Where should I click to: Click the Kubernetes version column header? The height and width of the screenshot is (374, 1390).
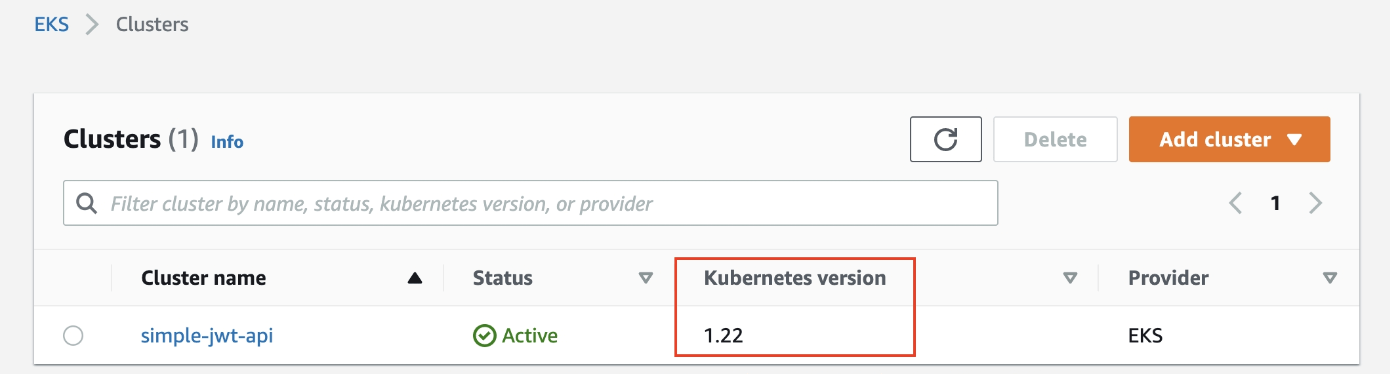(795, 278)
